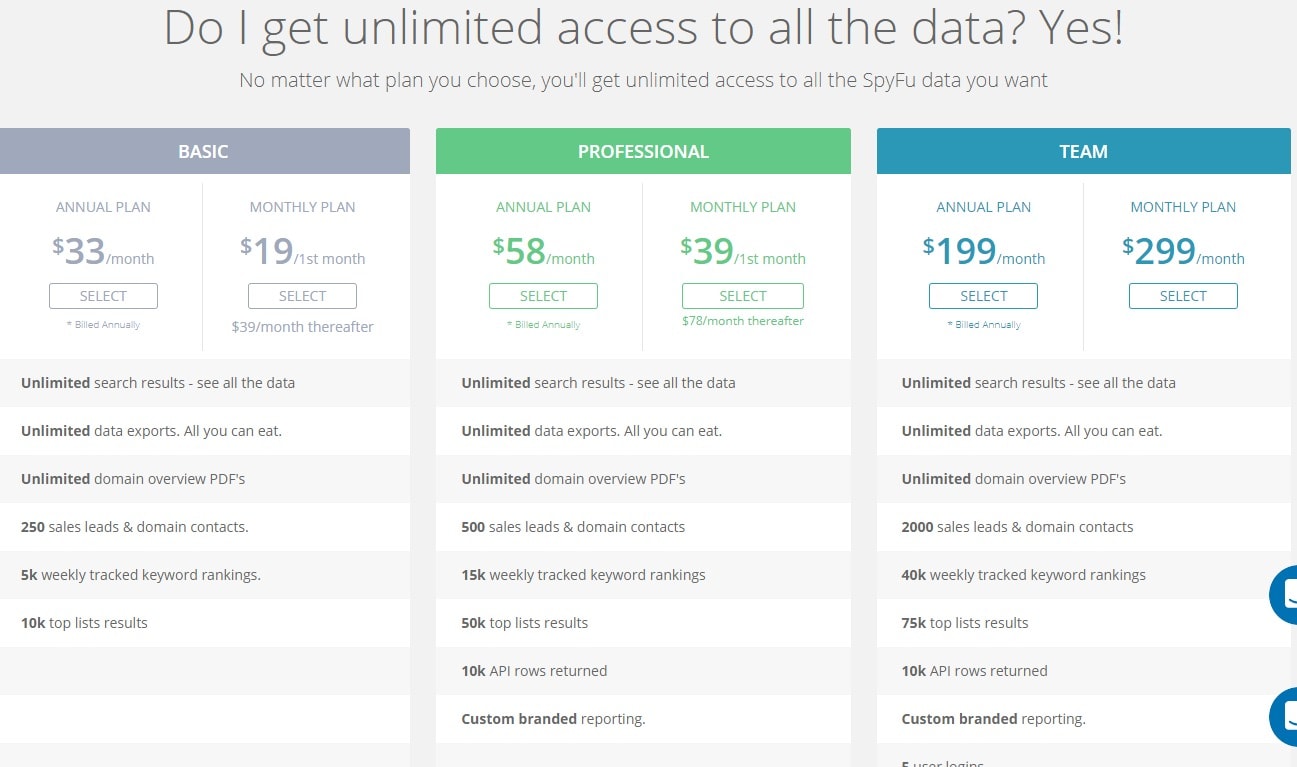Viewport: 1297px width, 767px height.
Task: Pick the Professional monthly plan SELECT button
Action: pos(743,296)
